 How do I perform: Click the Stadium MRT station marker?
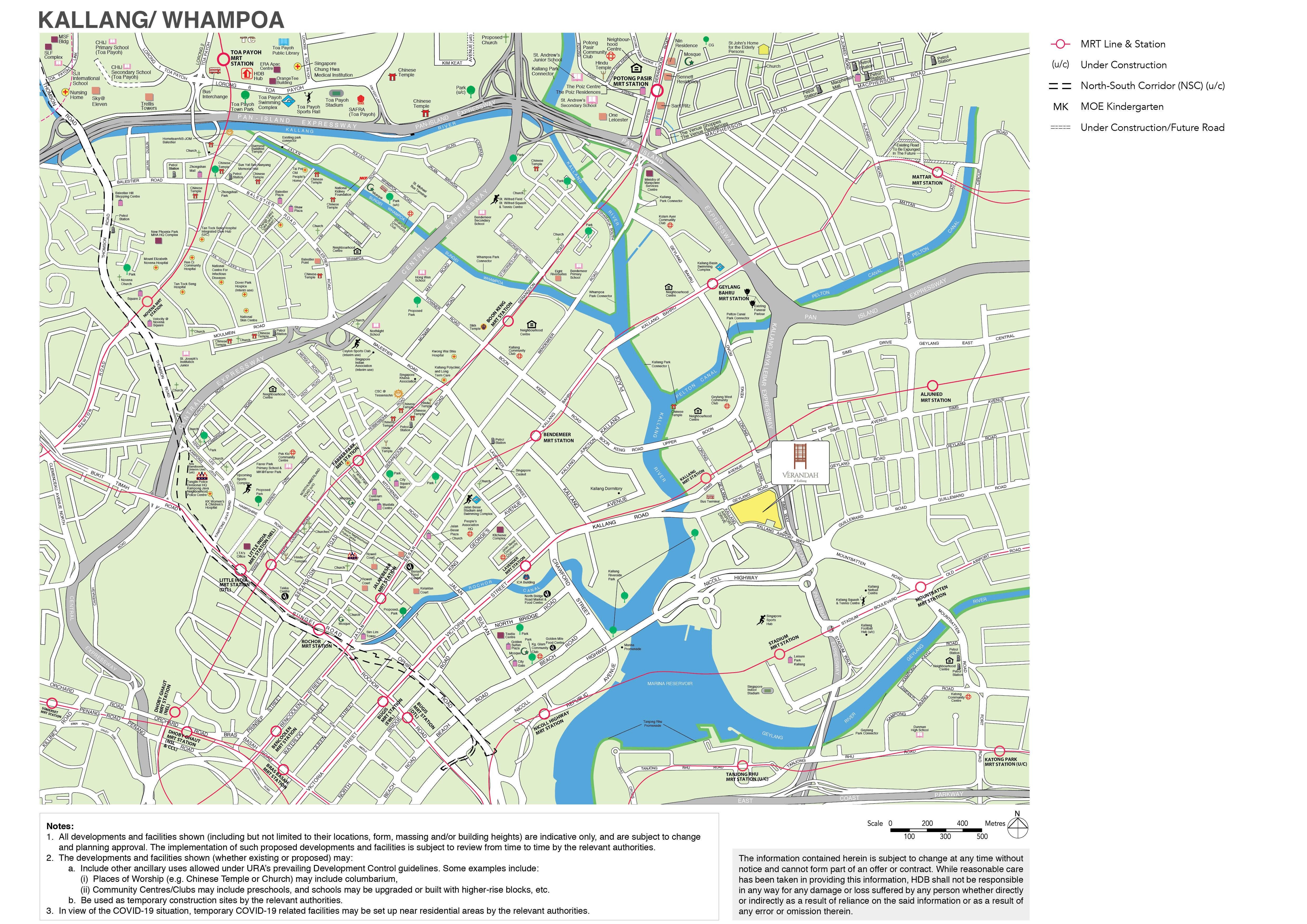coord(779,655)
